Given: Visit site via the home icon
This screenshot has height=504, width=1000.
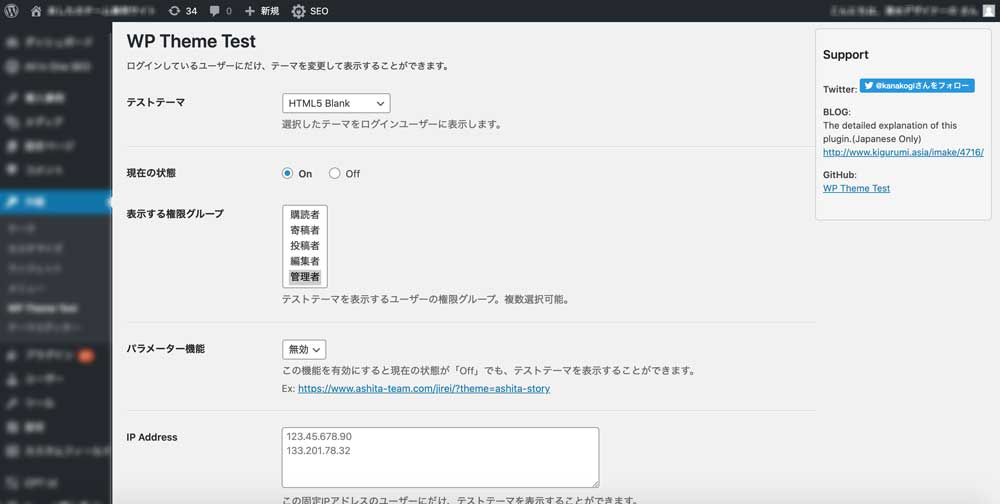Looking at the screenshot, I should 36,11.
